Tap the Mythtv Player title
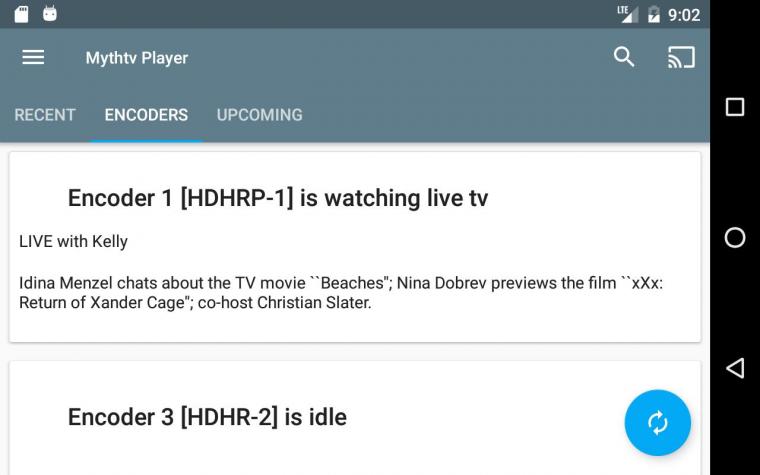The width and height of the screenshot is (760, 475). tap(137, 58)
